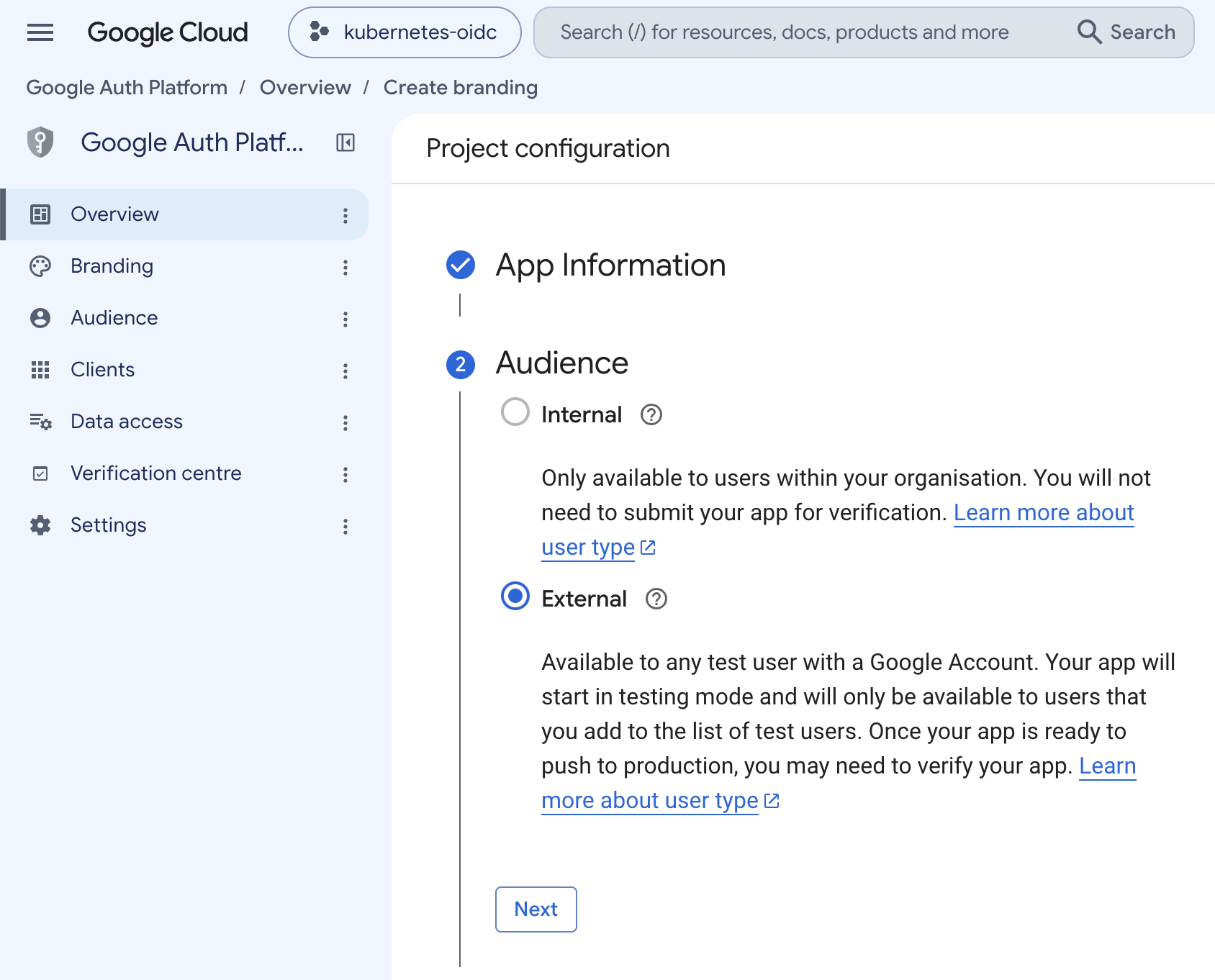Image resolution: width=1215 pixels, height=980 pixels.
Task: Open more options for Verification centre
Action: [345, 474]
